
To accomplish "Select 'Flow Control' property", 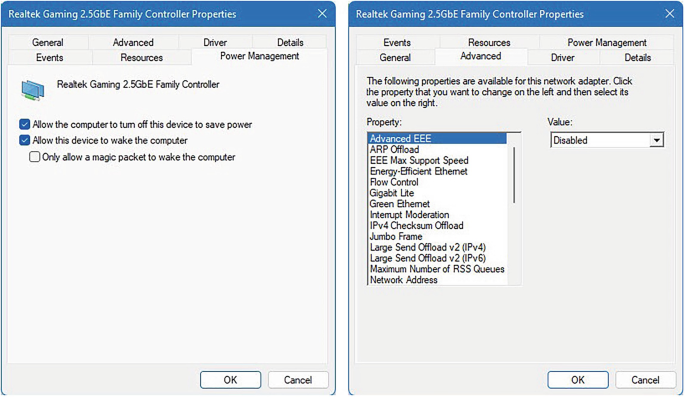I will point(437,182).
